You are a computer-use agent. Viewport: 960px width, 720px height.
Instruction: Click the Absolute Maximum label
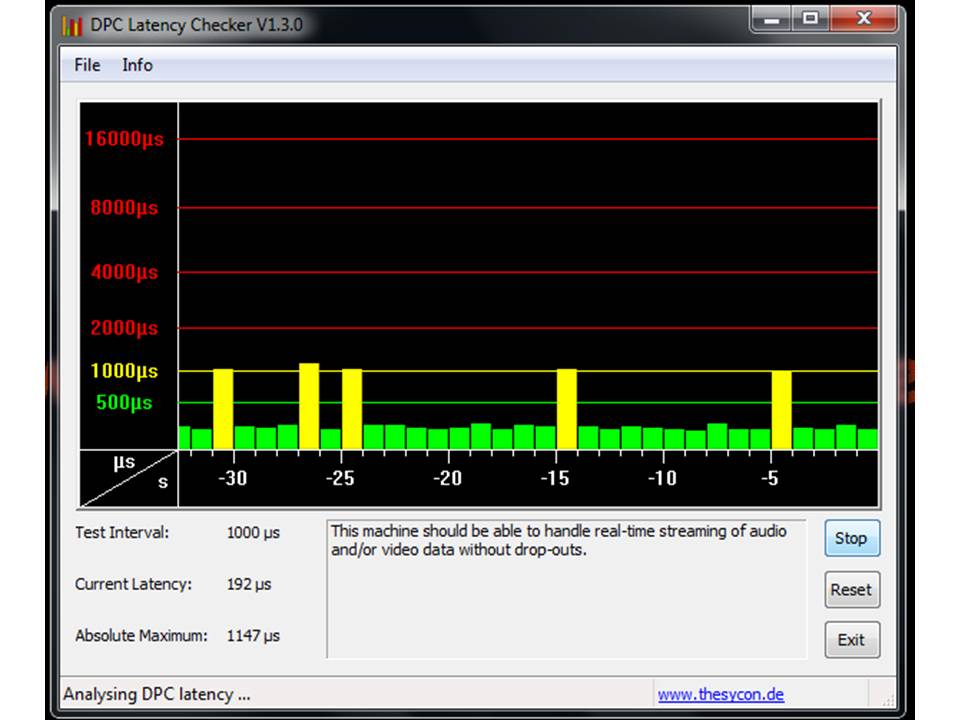pos(141,636)
